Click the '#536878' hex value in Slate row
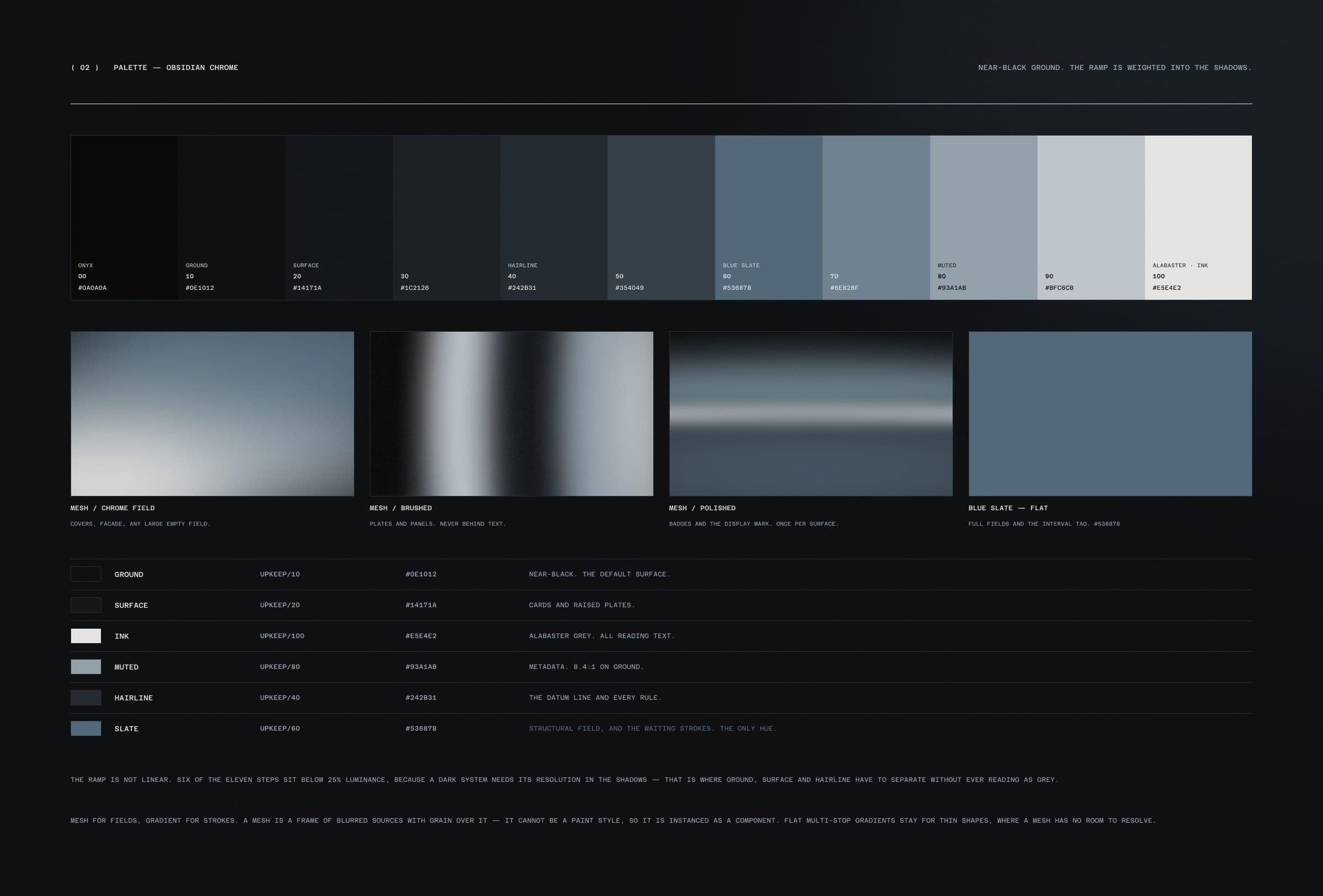The width and height of the screenshot is (1323, 896). pos(421,728)
